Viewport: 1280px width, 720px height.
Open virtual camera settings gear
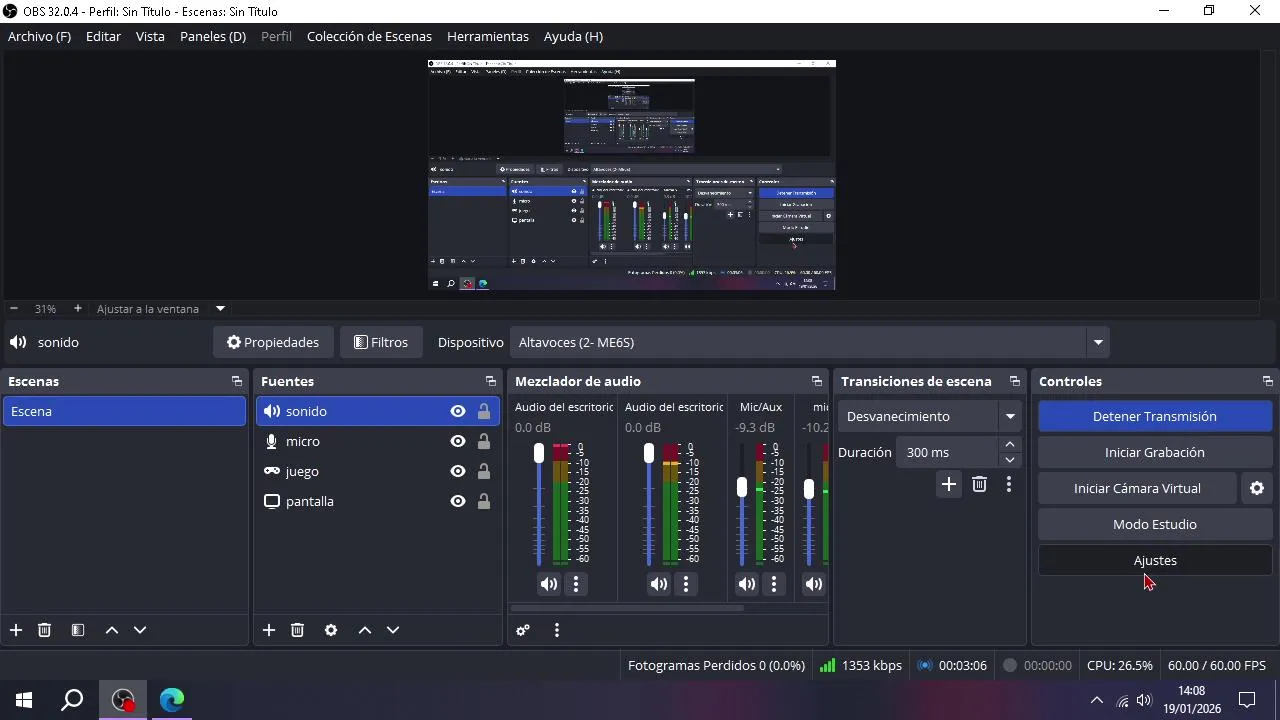(x=1257, y=488)
